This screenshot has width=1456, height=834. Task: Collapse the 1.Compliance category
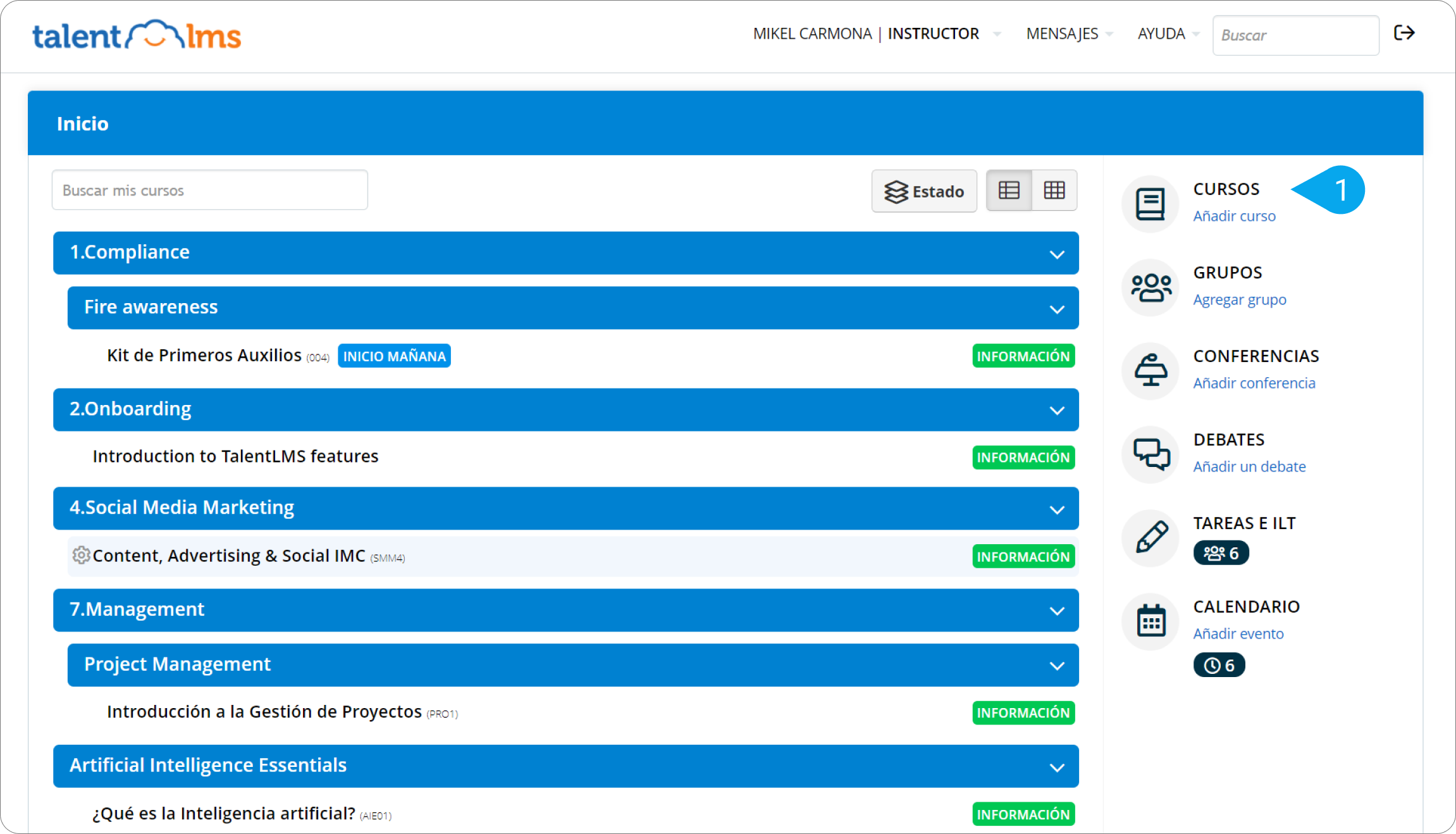[x=1057, y=254]
